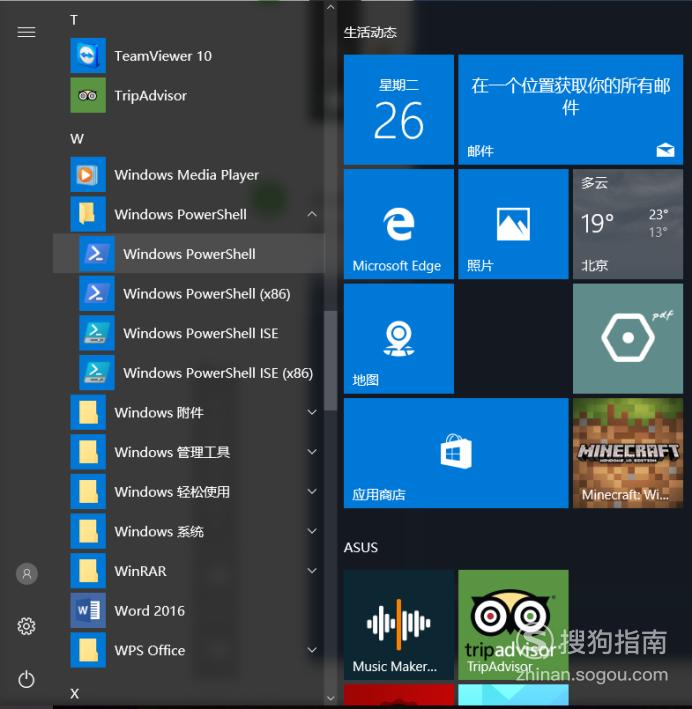
Task: Expand Windows 轻松使用 folder chevron
Action: [312, 492]
